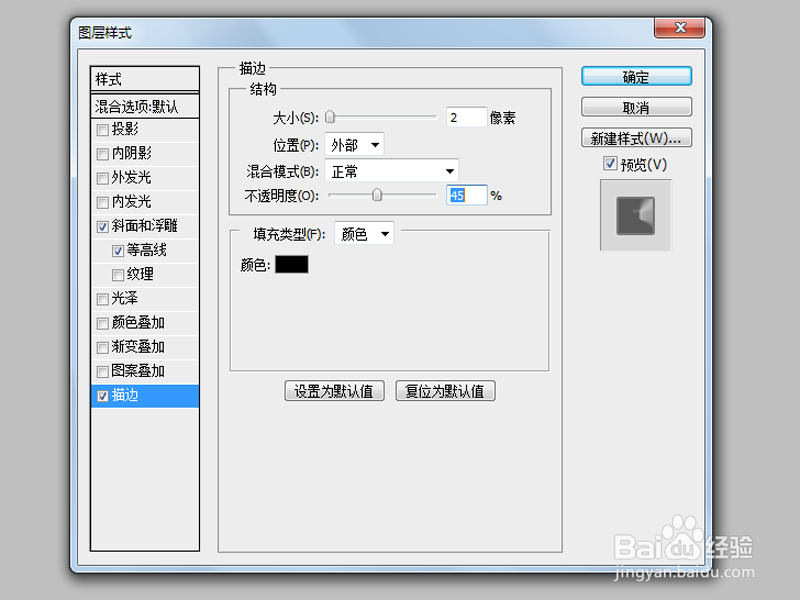800x600 pixels.
Task: Select the highlighted 描边 row label
Action: [x=125, y=395]
